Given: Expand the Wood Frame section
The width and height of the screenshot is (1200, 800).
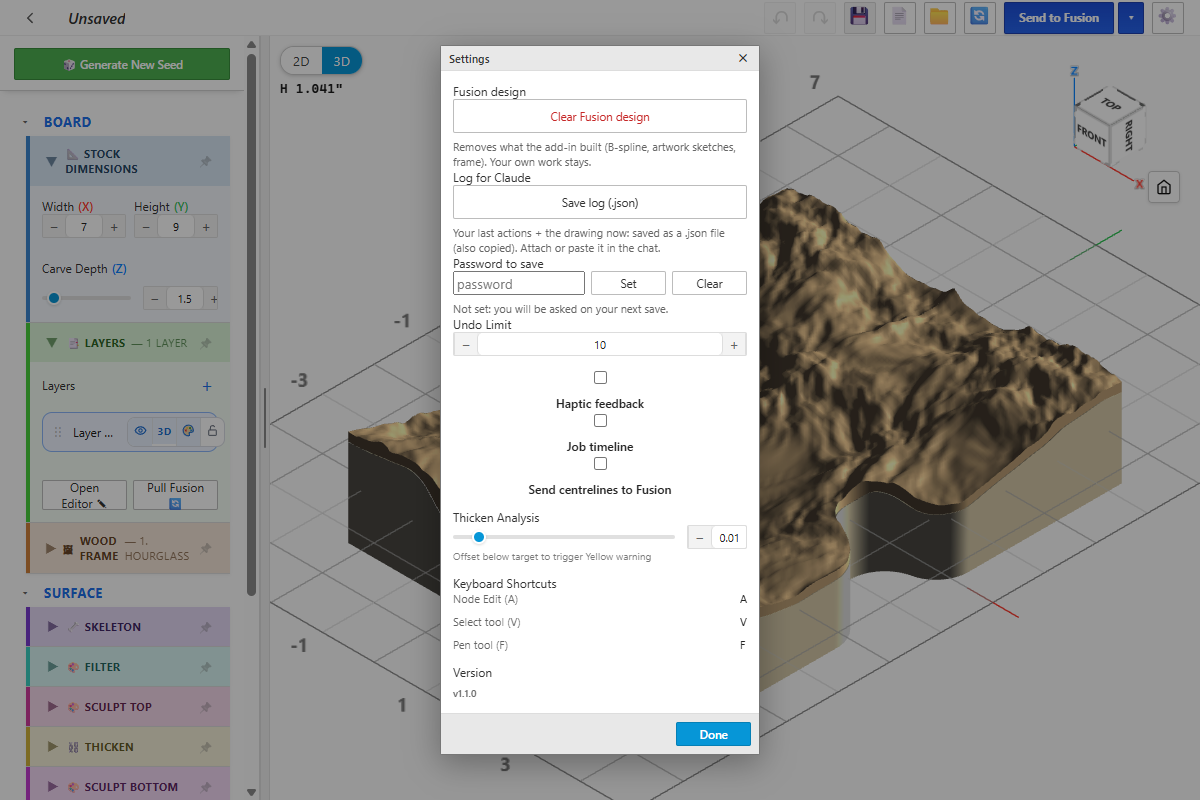Looking at the screenshot, I should tap(51, 548).
